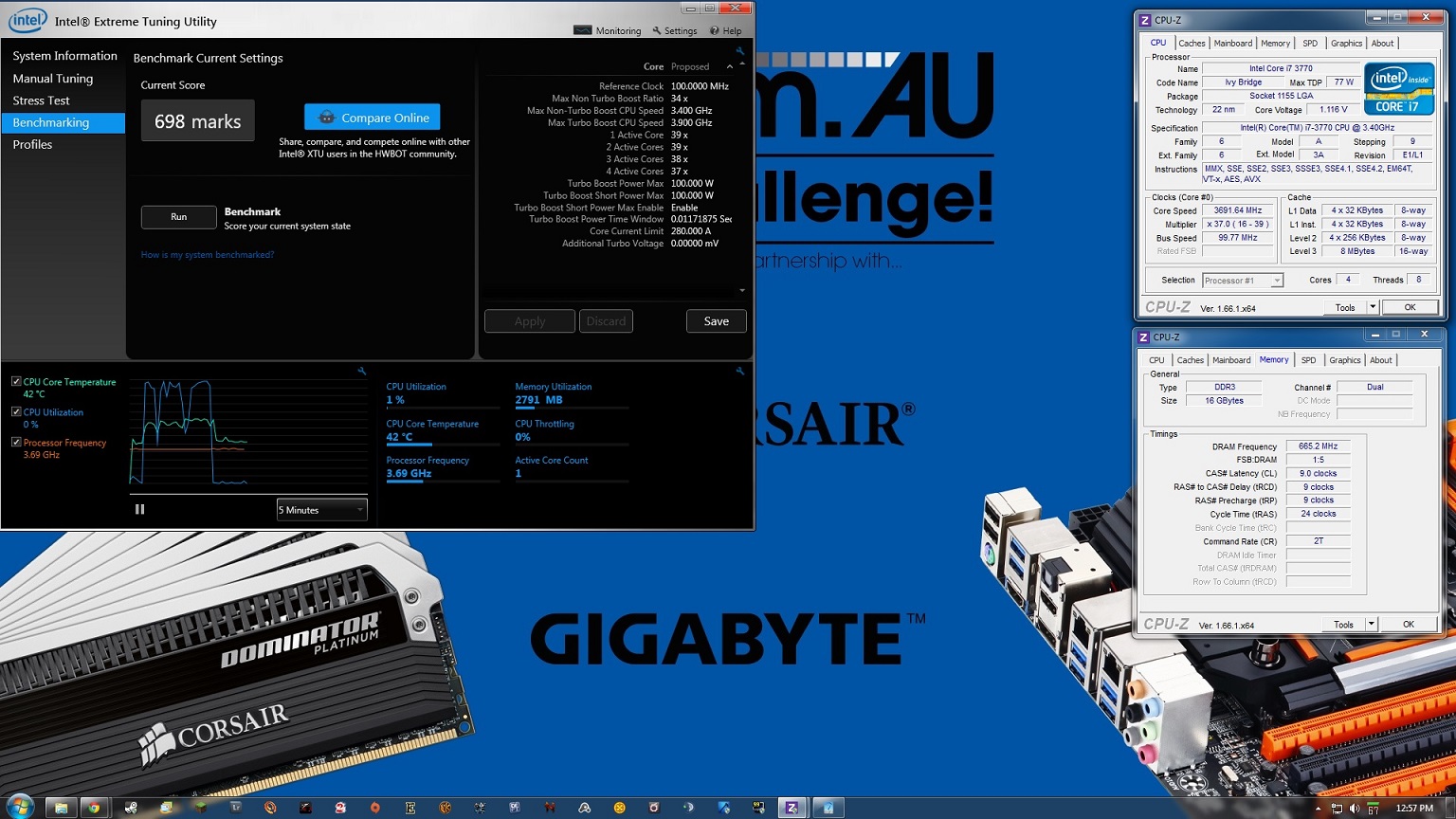Open the Windows Start menu
This screenshot has height=819, width=1456.
click(19, 807)
